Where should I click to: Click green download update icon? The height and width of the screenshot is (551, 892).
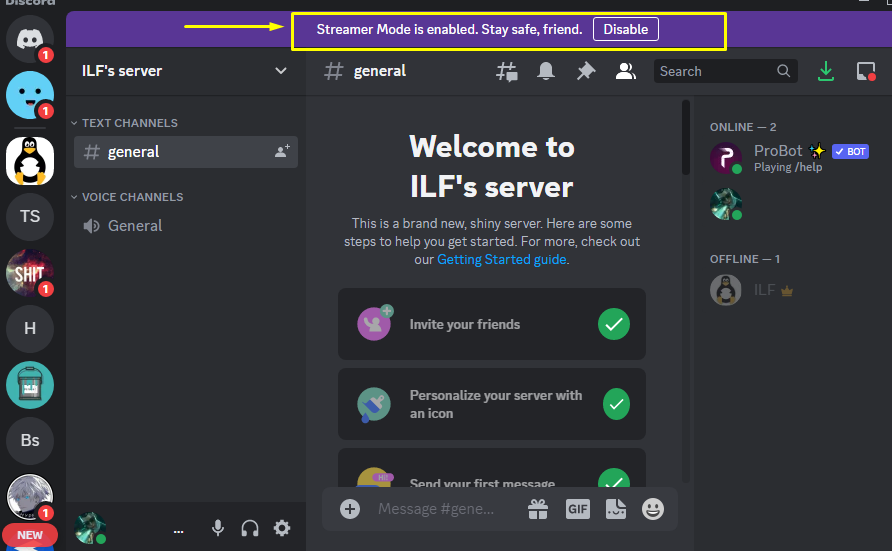825,72
